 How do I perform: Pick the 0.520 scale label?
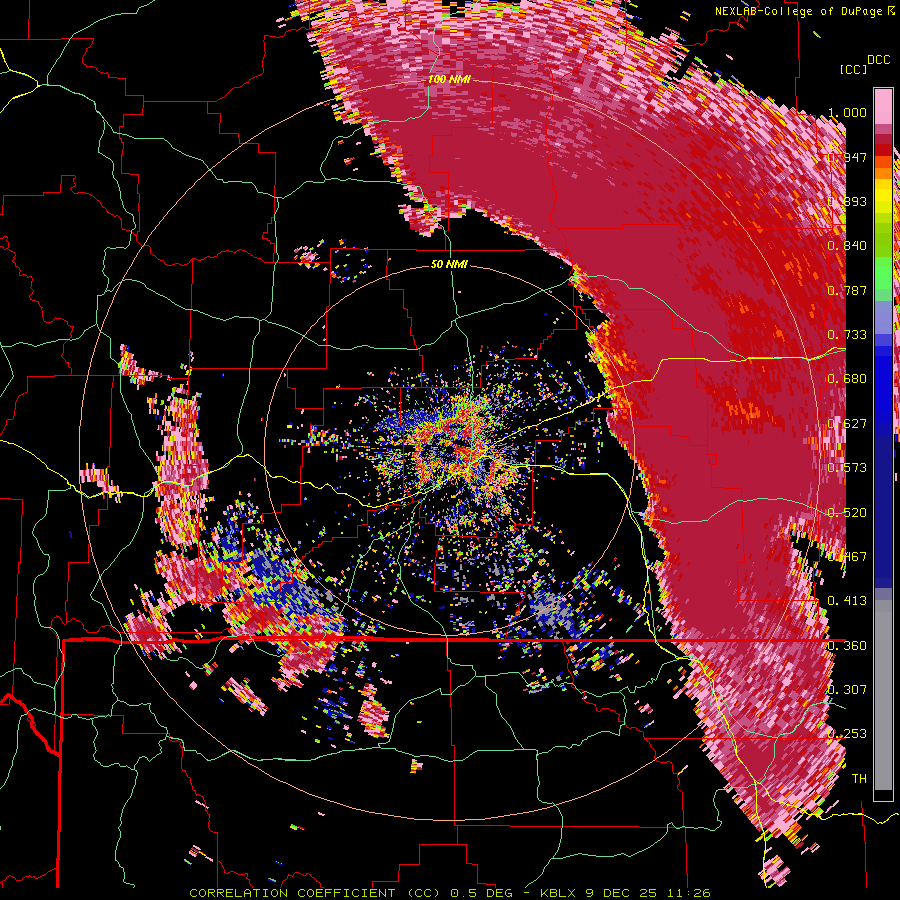(847, 512)
